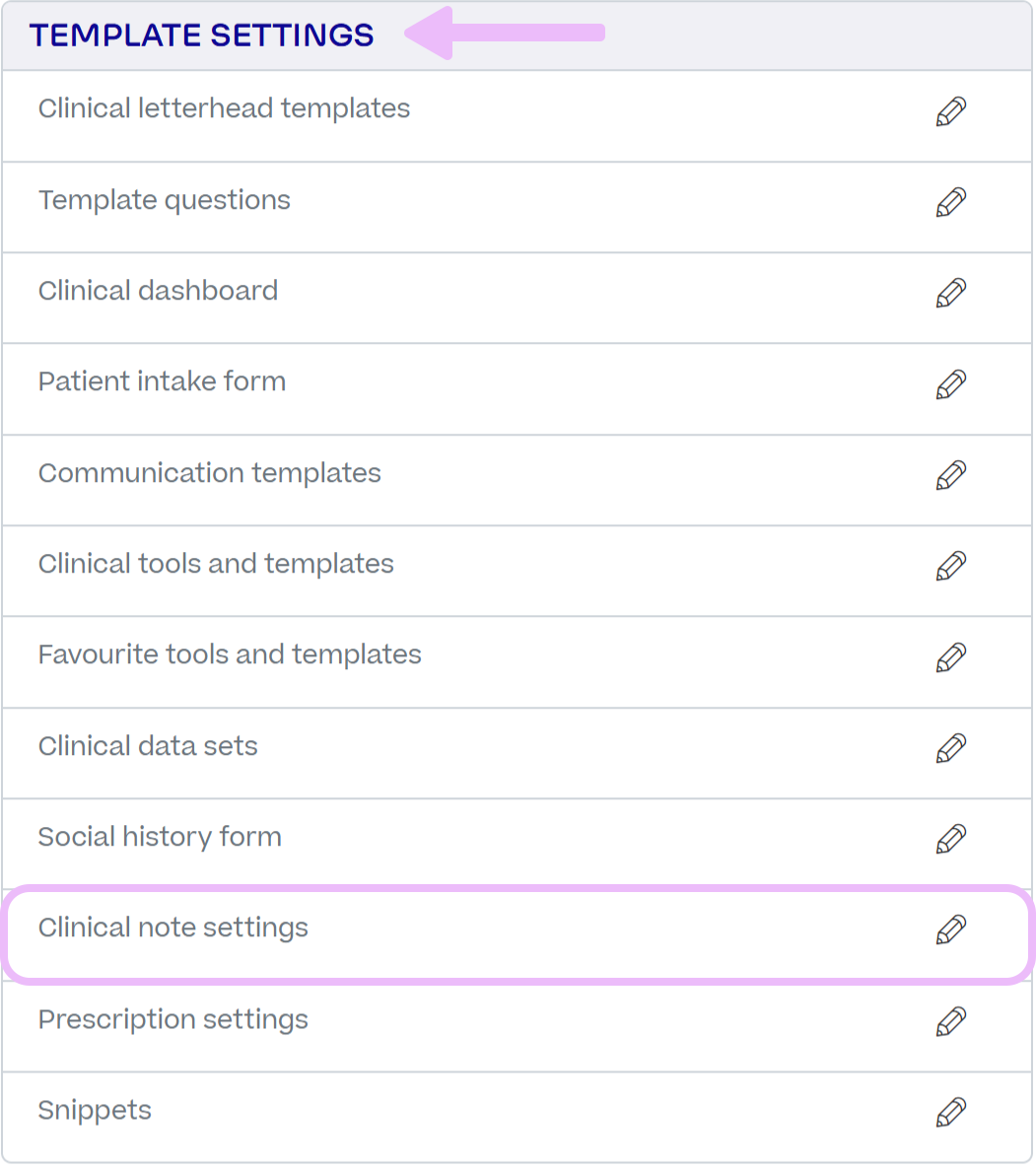Image resolution: width=1036 pixels, height=1170 pixels.
Task: Click the edit pencil for Clinical dashboard
Action: (x=951, y=294)
